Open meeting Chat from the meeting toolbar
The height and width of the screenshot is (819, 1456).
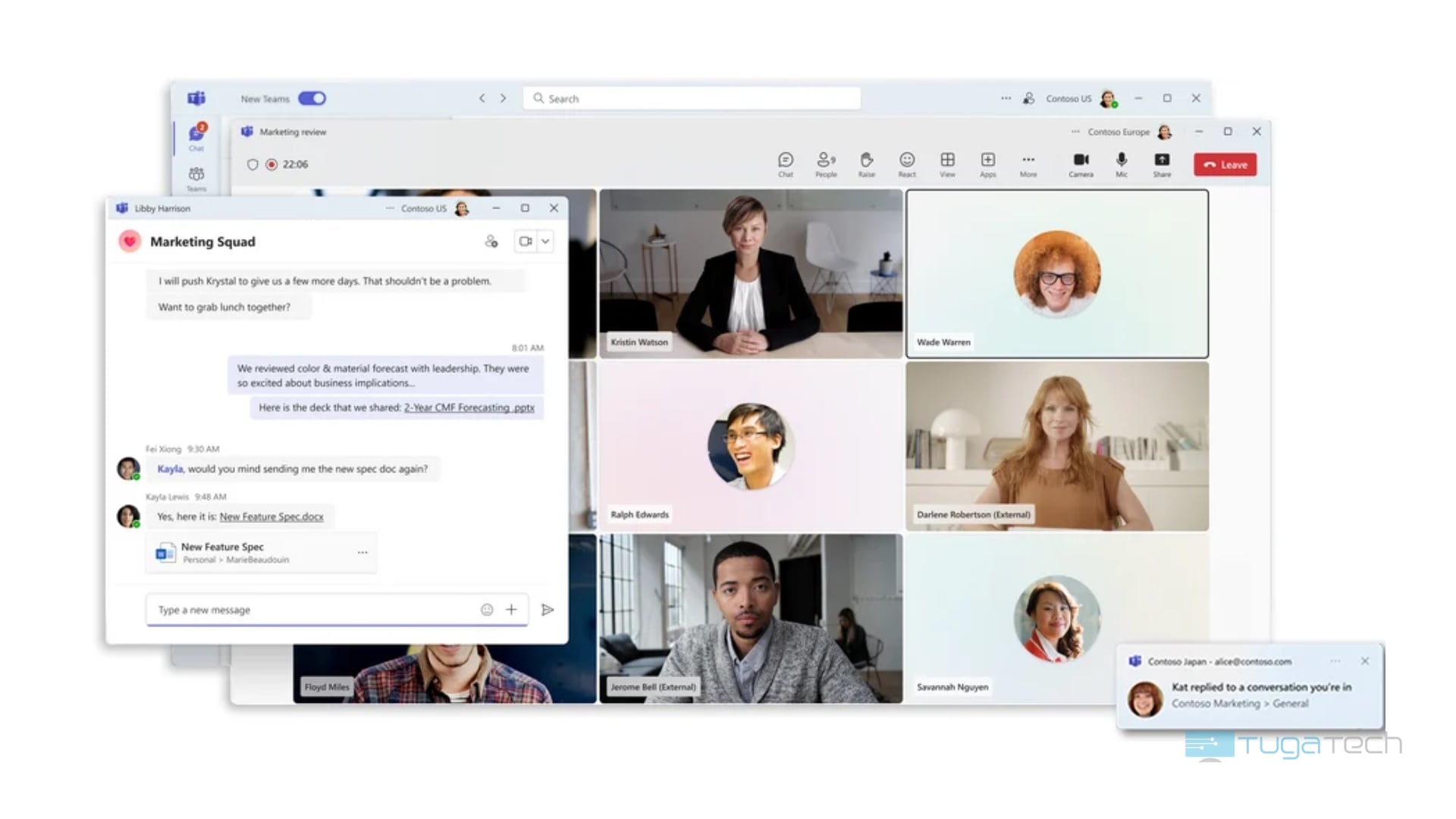[x=786, y=165]
